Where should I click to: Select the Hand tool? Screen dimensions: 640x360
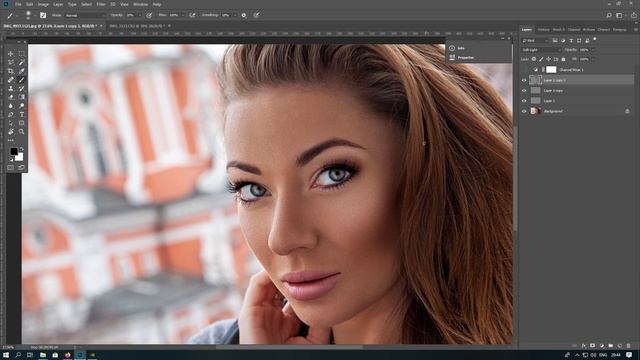(x=11, y=131)
